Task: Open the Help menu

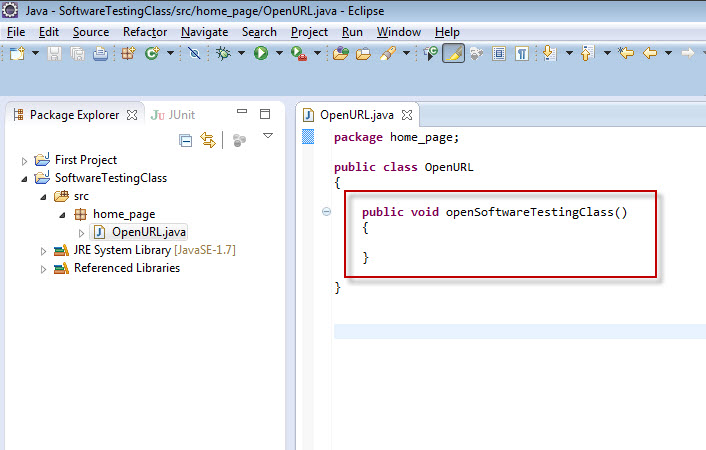Action: pyautogui.click(x=447, y=32)
